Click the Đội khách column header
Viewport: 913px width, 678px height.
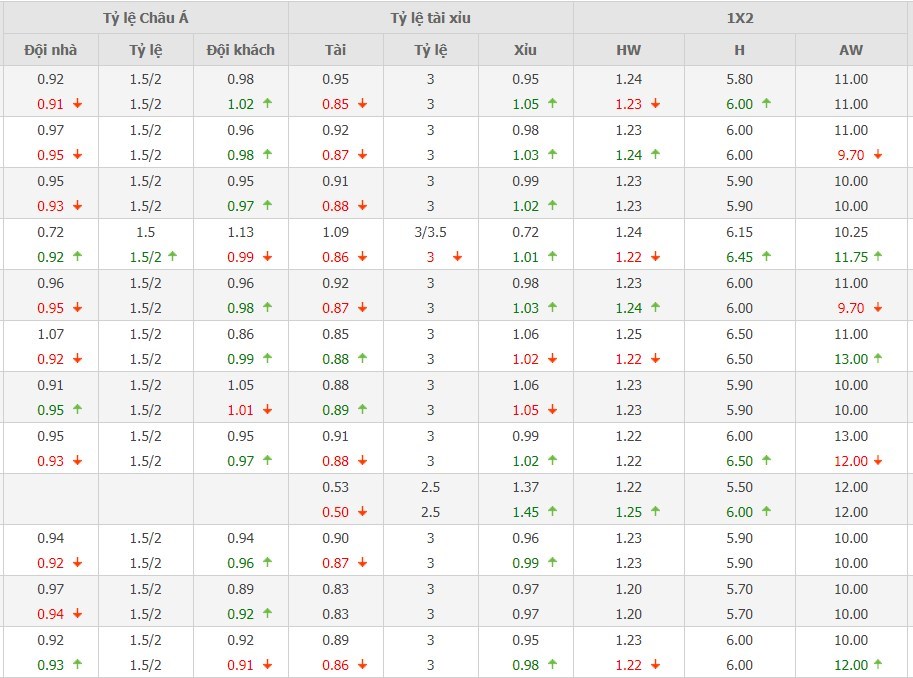pyautogui.click(x=240, y=50)
